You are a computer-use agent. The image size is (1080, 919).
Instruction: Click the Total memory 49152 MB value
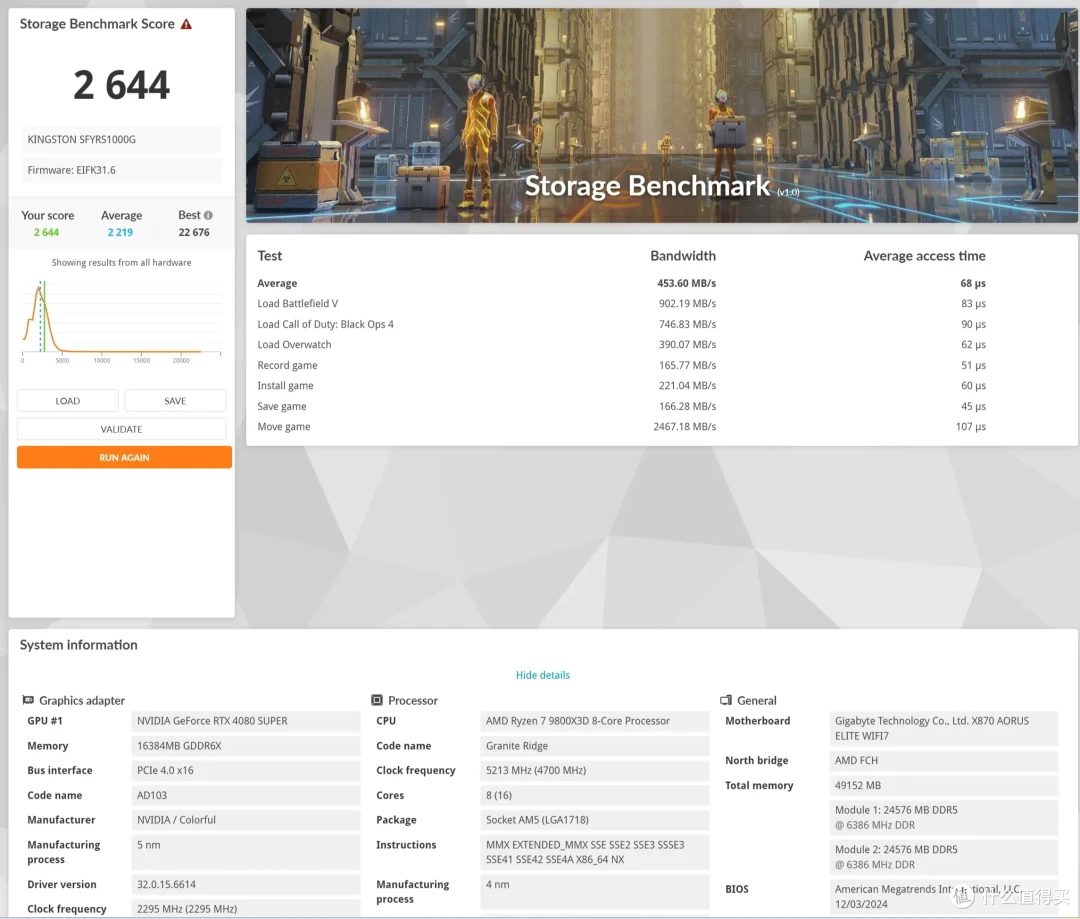944,785
